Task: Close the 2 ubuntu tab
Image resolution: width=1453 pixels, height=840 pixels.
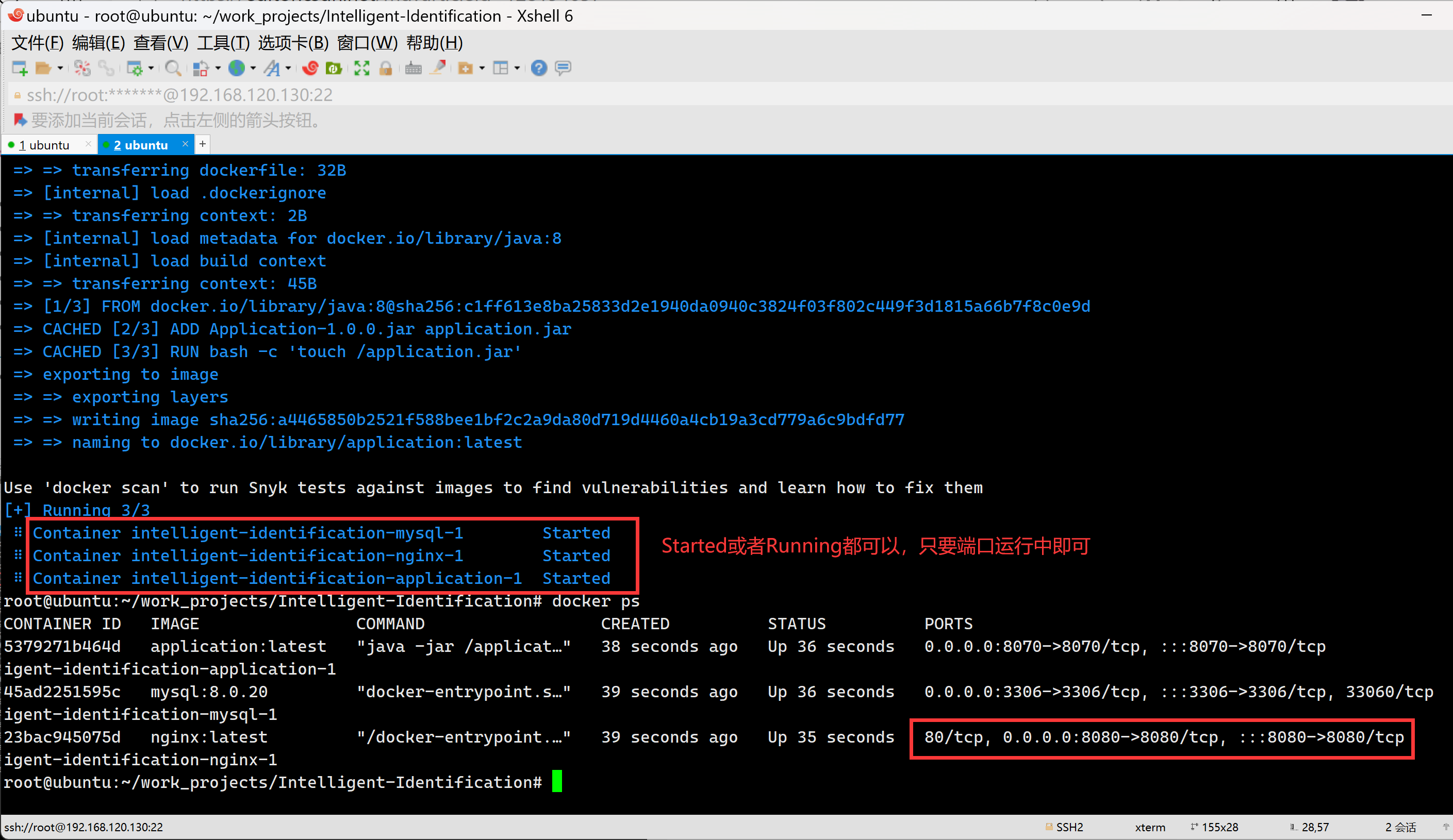Action: [185, 144]
